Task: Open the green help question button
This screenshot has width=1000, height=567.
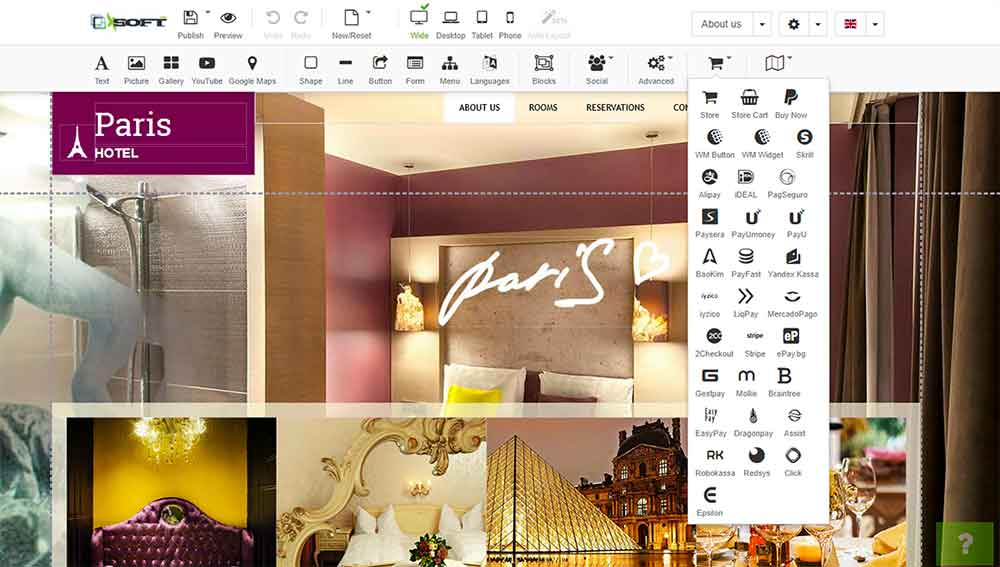Action: pos(965,543)
